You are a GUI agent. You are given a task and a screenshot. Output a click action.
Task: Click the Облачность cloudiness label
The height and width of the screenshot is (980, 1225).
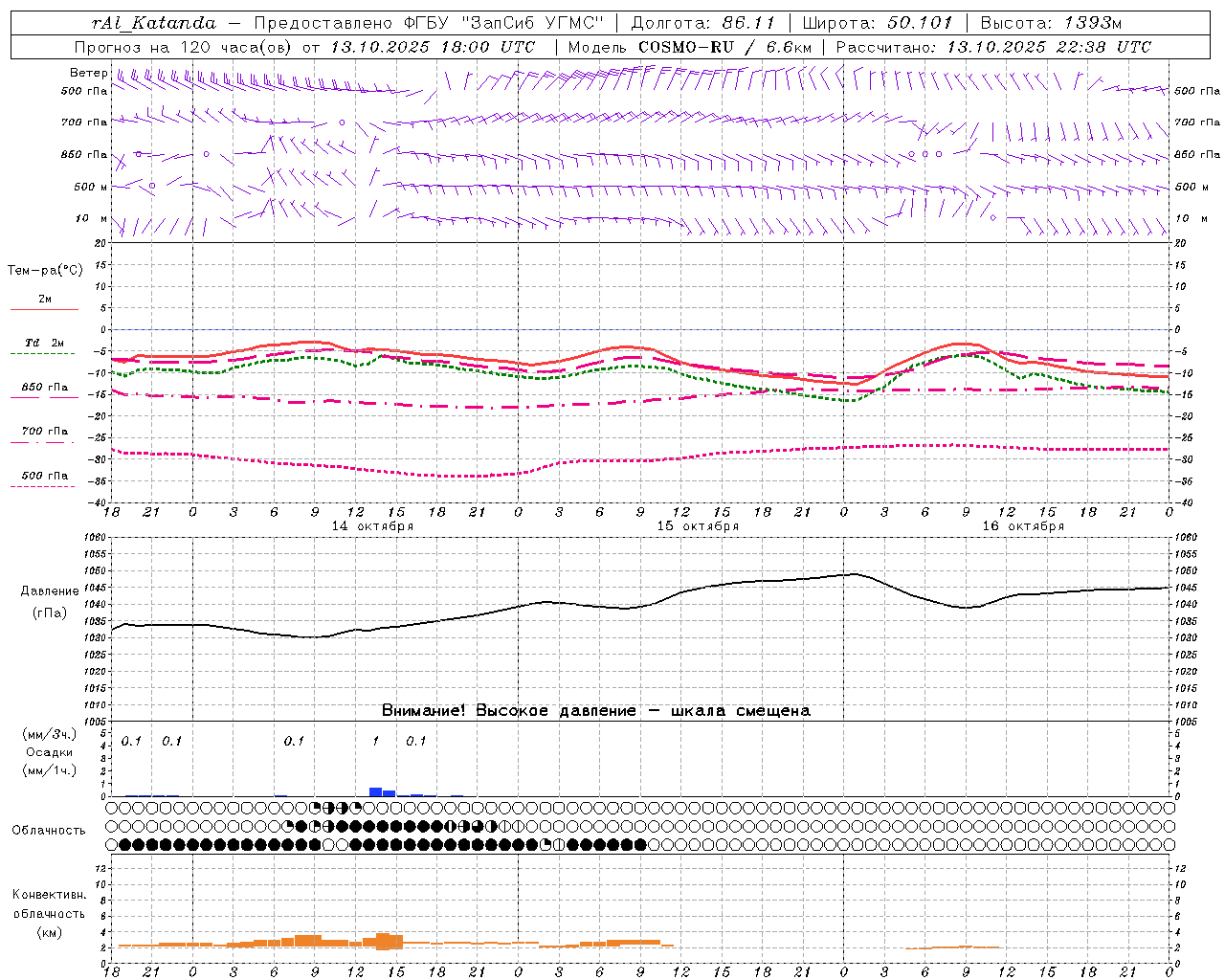coord(49,830)
